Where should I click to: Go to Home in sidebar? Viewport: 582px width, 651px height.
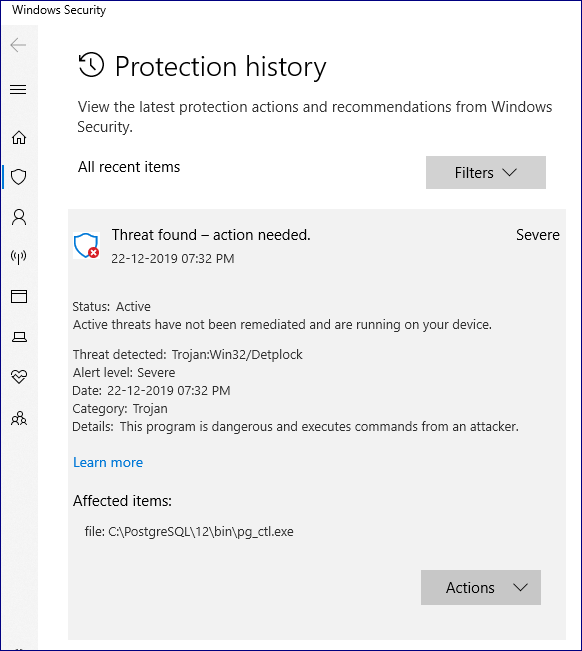[19, 137]
